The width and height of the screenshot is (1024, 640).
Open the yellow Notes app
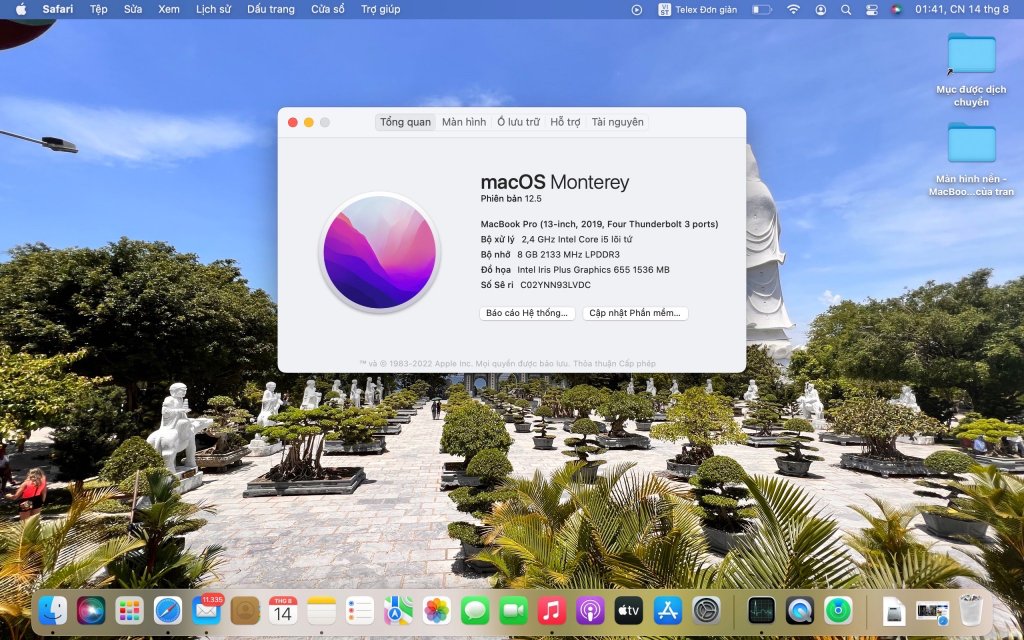(x=321, y=611)
